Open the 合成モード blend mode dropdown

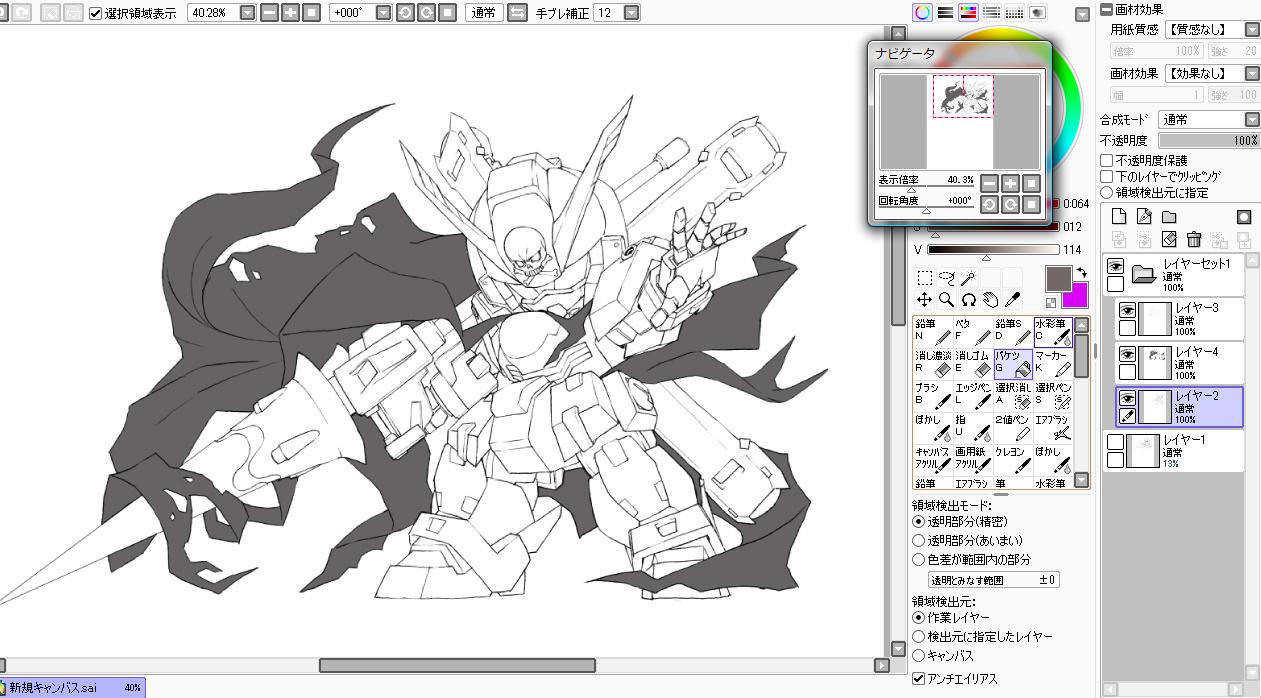tap(1252, 120)
